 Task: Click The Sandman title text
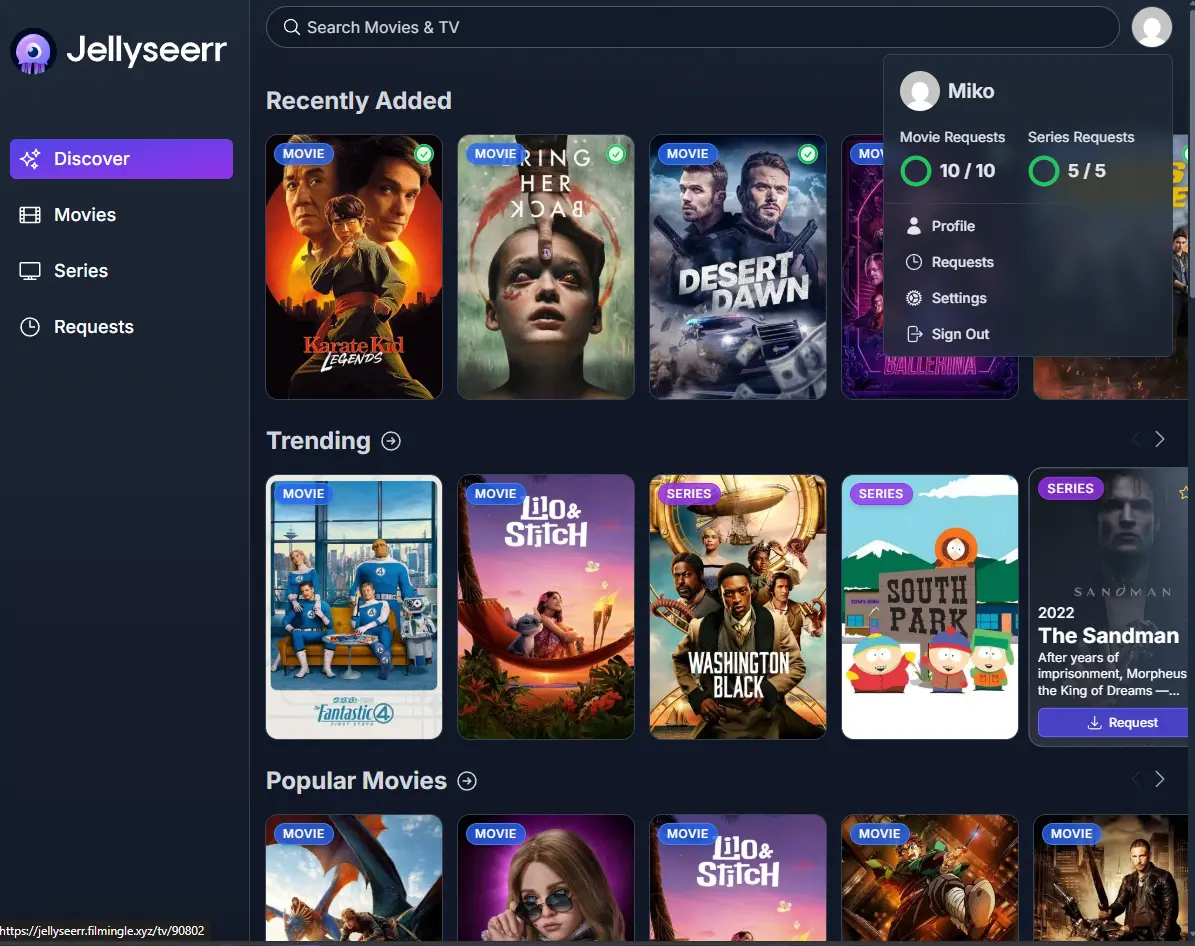tap(1108, 636)
